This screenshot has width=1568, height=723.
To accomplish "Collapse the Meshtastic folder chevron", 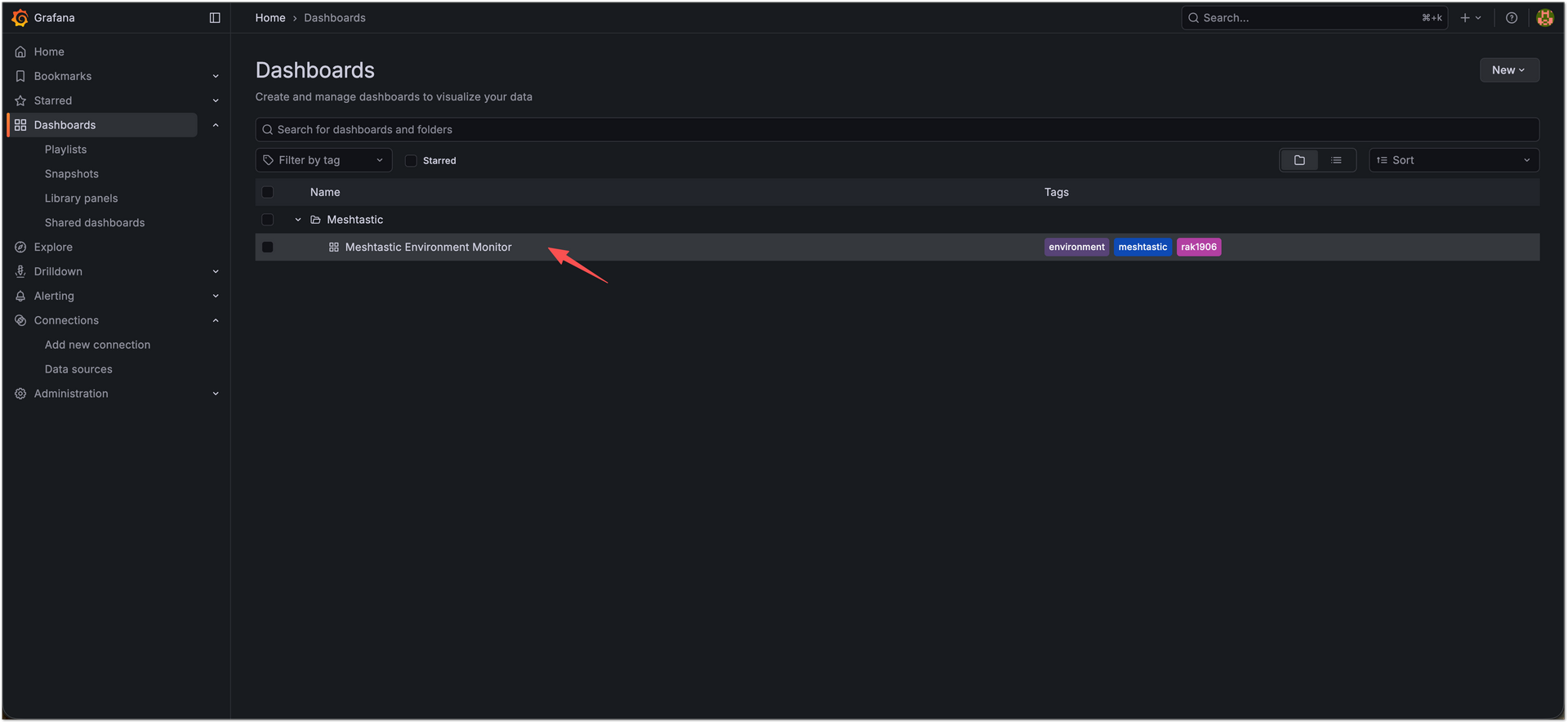I will (x=298, y=220).
